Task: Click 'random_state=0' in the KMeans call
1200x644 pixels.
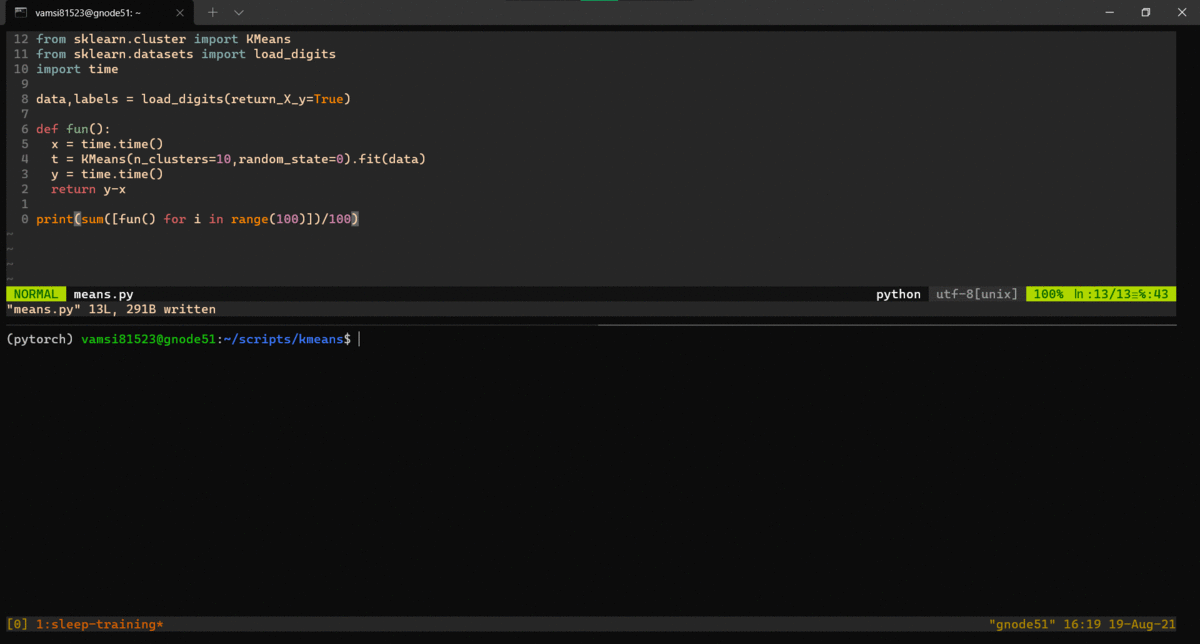Action: tap(291, 159)
